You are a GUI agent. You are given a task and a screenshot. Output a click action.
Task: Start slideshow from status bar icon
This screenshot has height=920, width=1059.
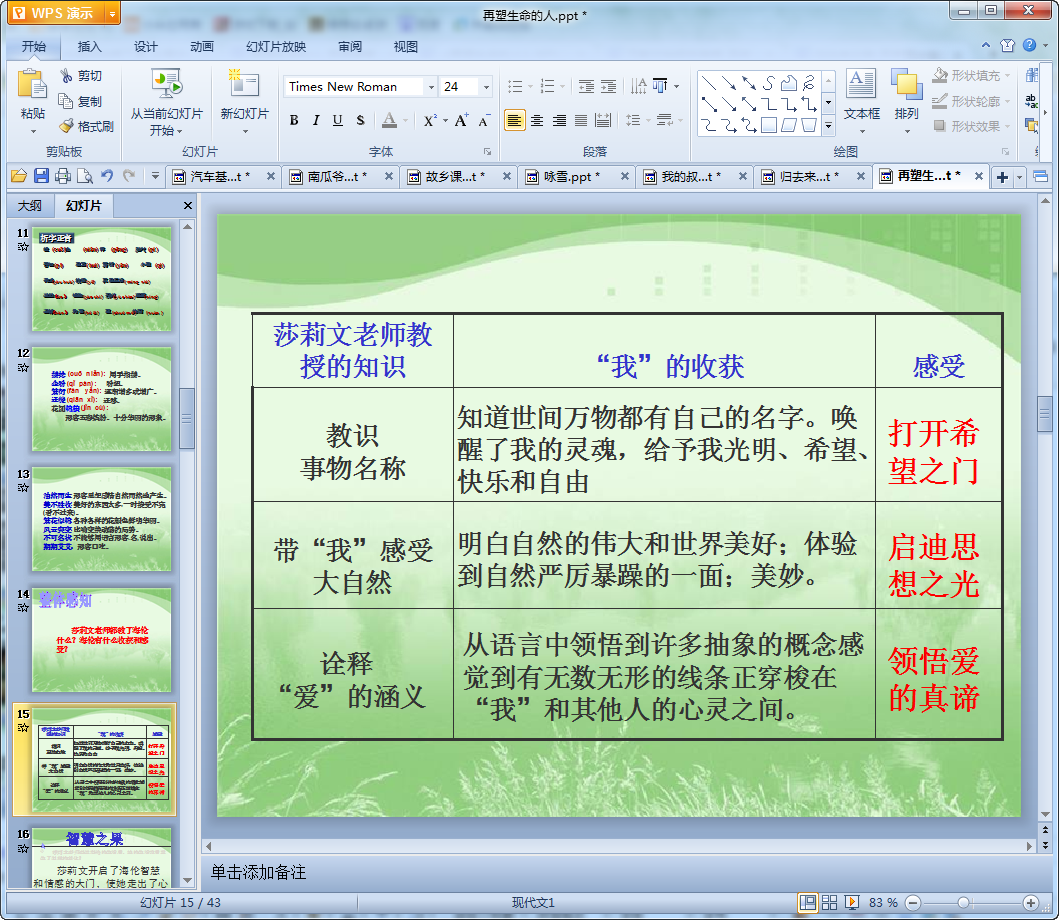point(852,902)
